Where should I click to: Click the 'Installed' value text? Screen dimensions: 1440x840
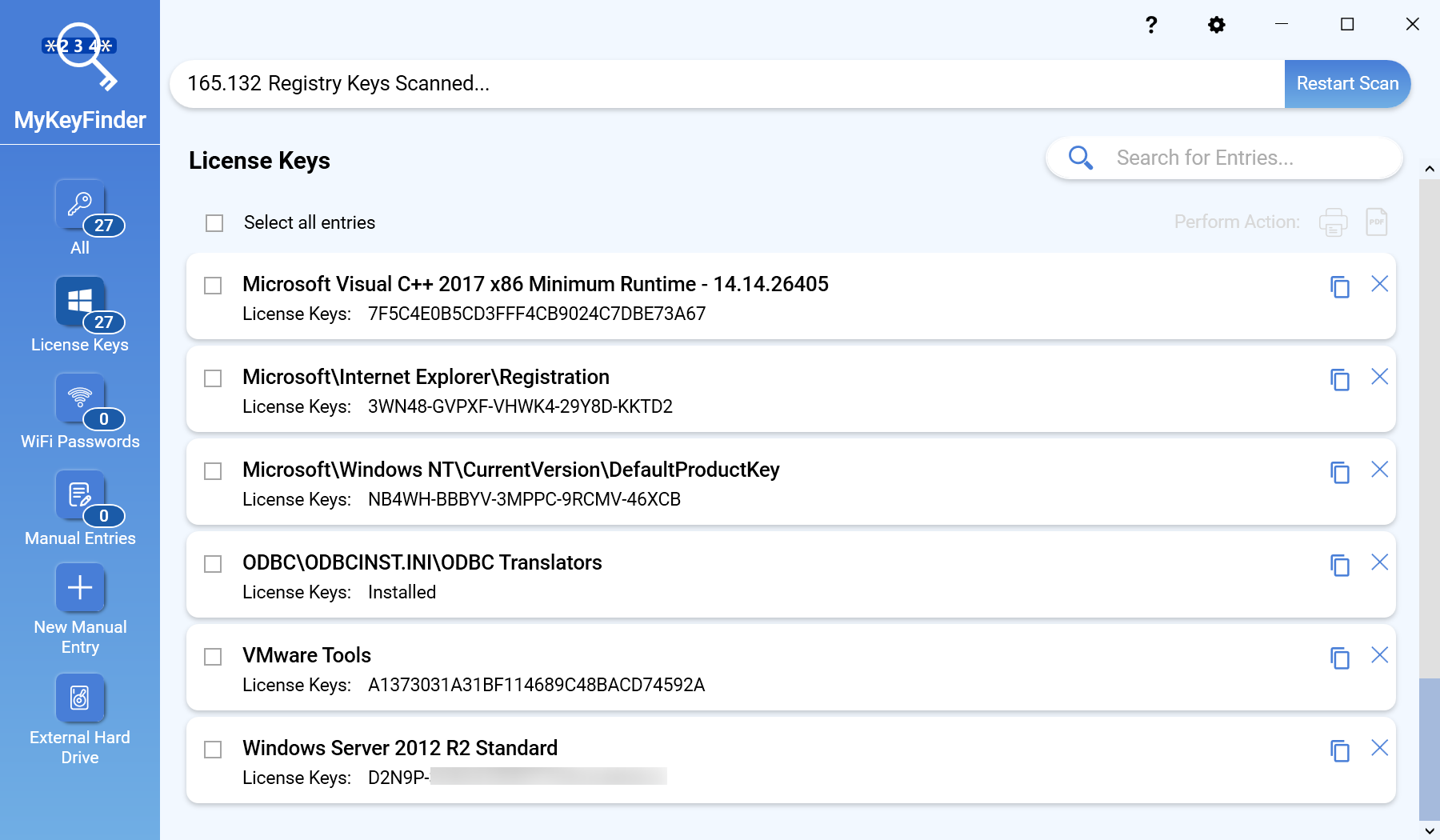(402, 592)
